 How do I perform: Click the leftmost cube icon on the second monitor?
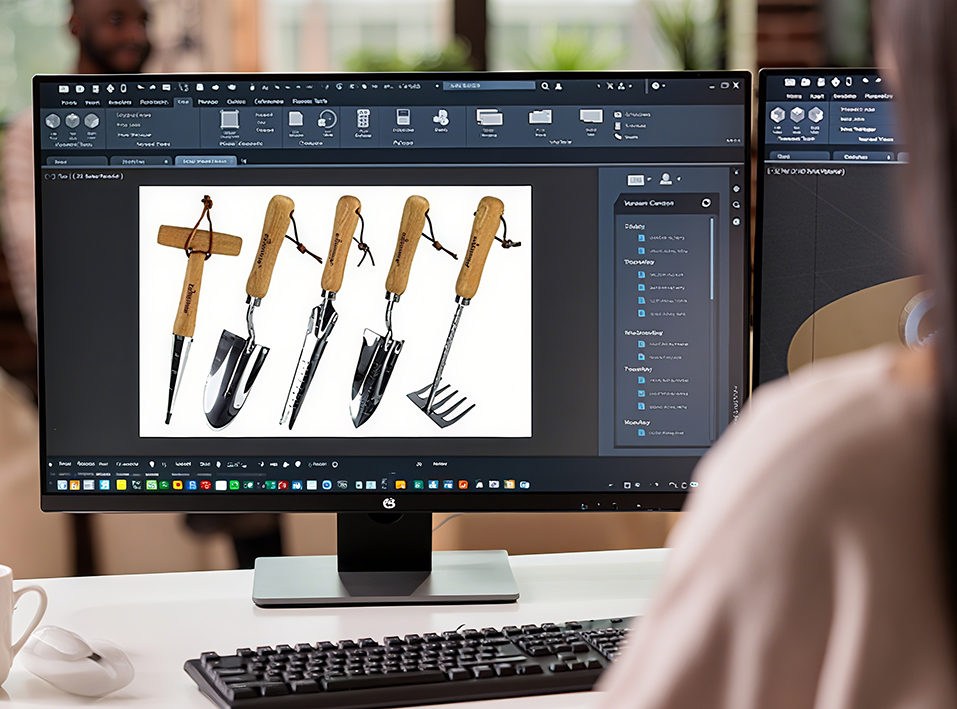coord(778,115)
